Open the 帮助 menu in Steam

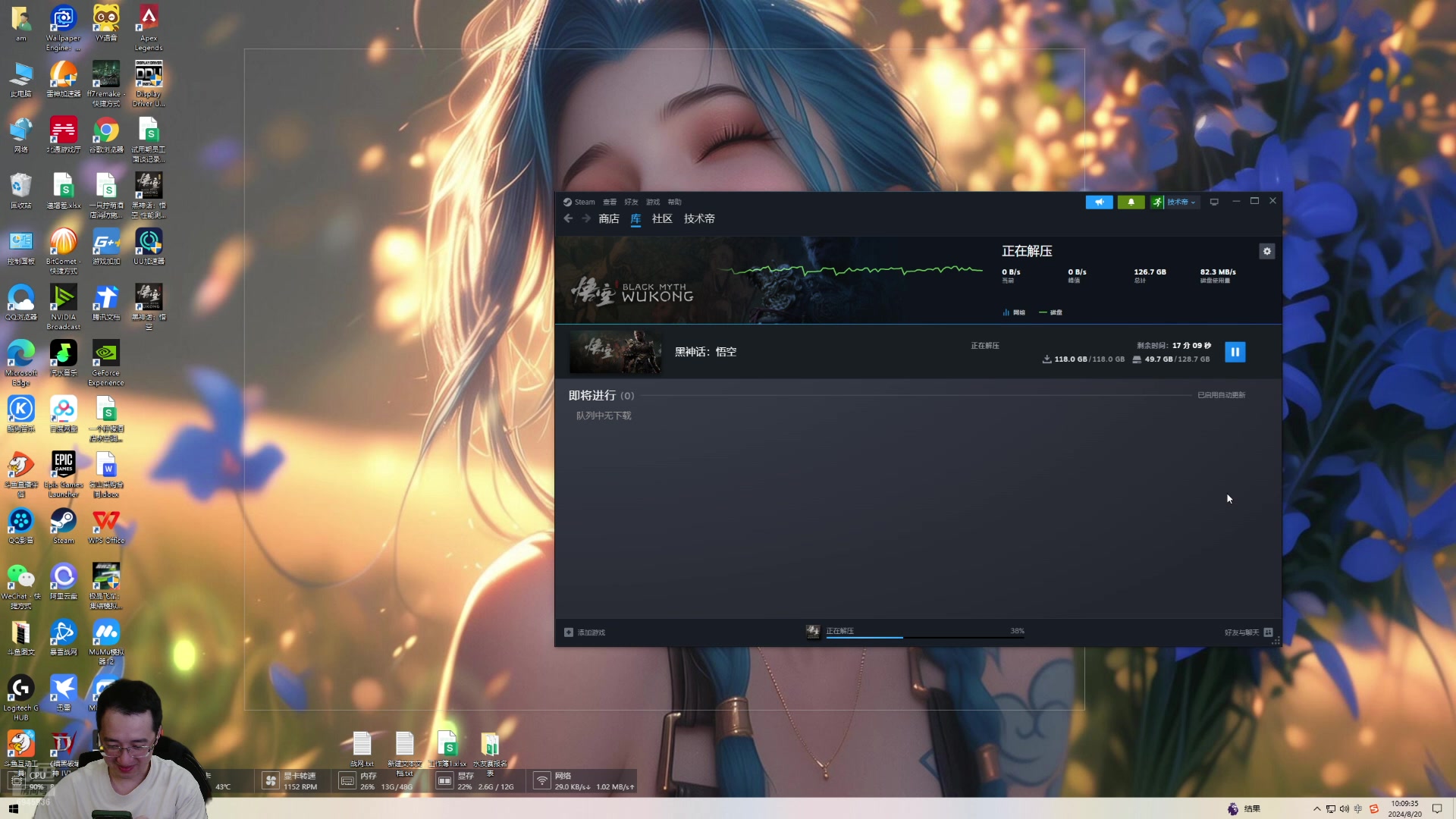tap(674, 202)
